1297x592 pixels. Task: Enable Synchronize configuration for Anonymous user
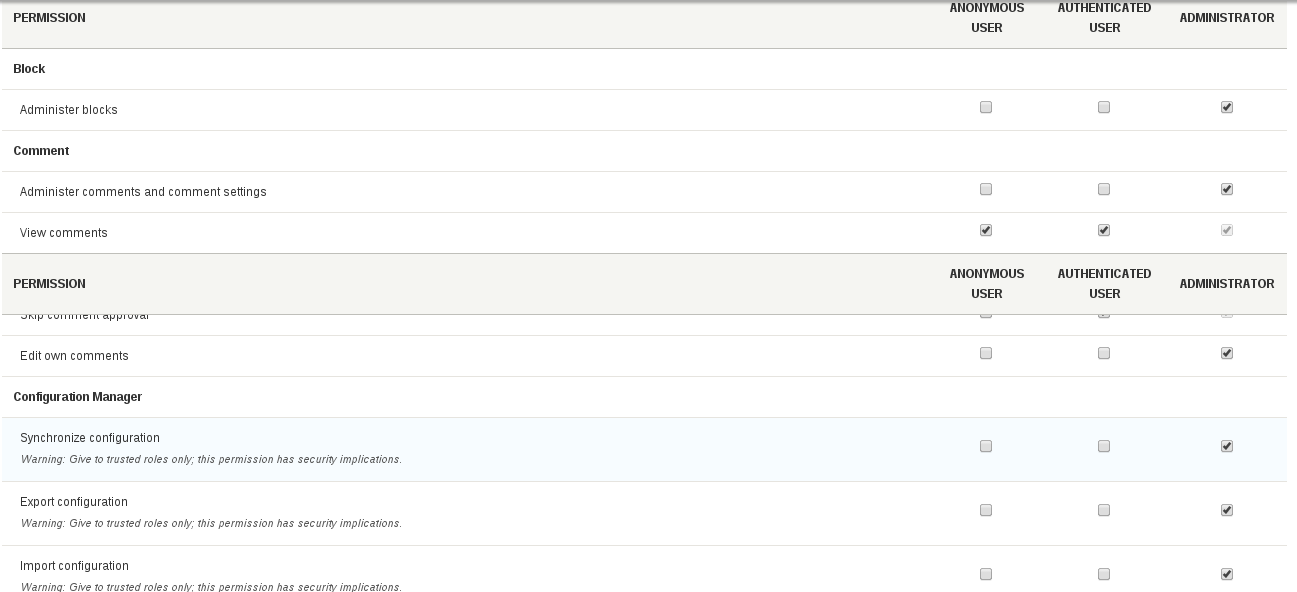coord(986,445)
